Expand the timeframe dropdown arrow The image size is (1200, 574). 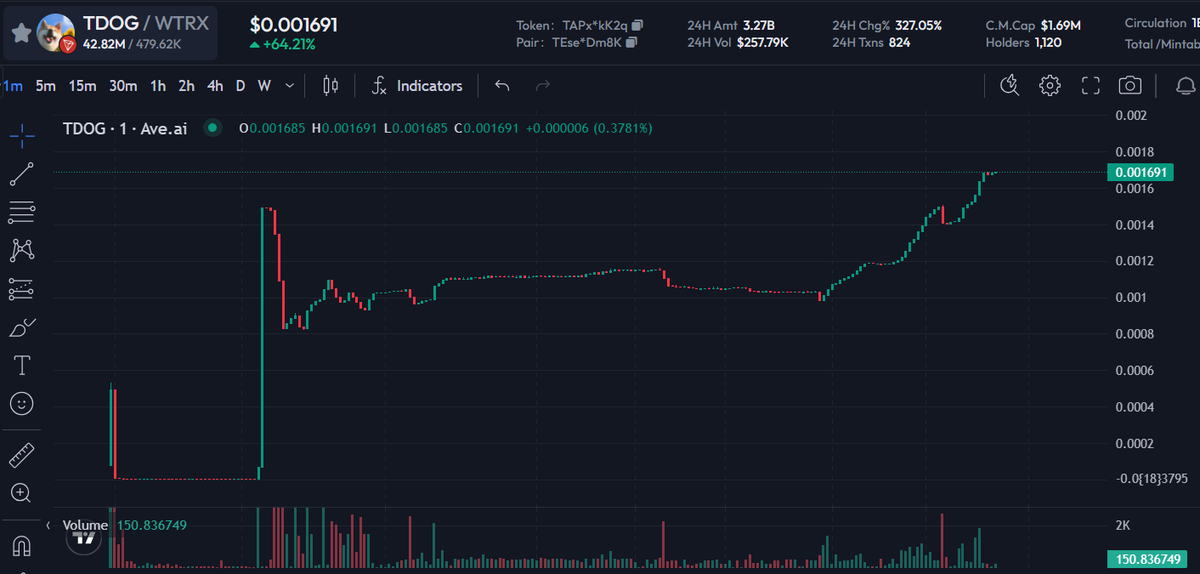point(290,86)
